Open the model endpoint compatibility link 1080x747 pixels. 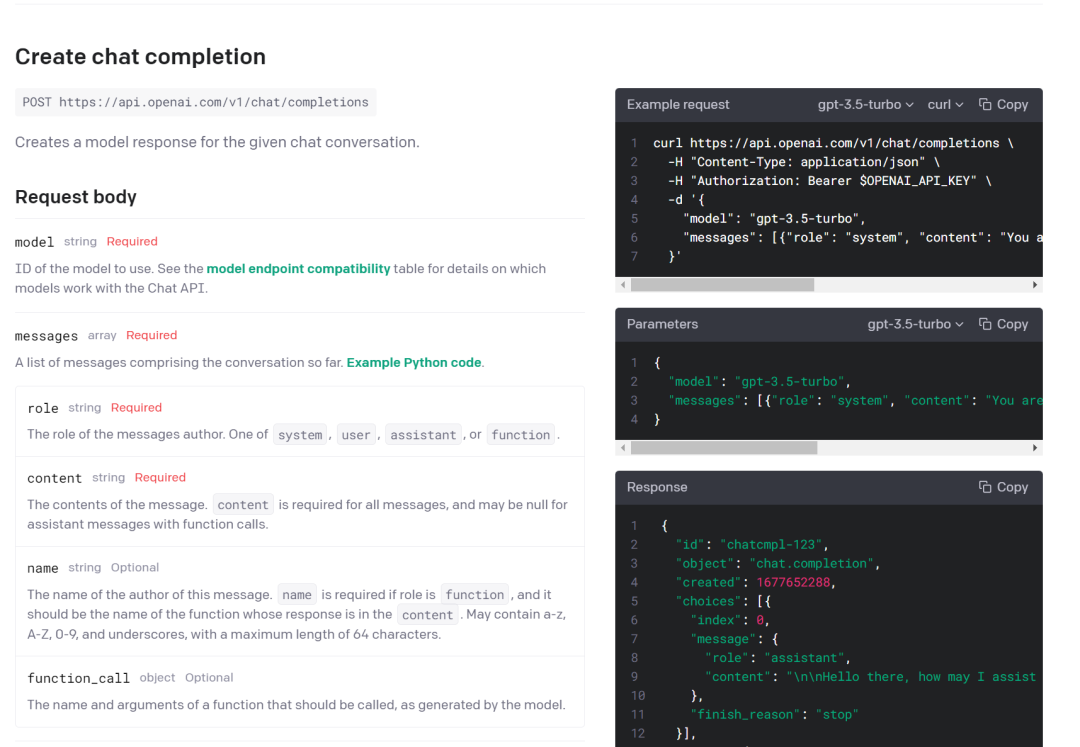point(298,269)
